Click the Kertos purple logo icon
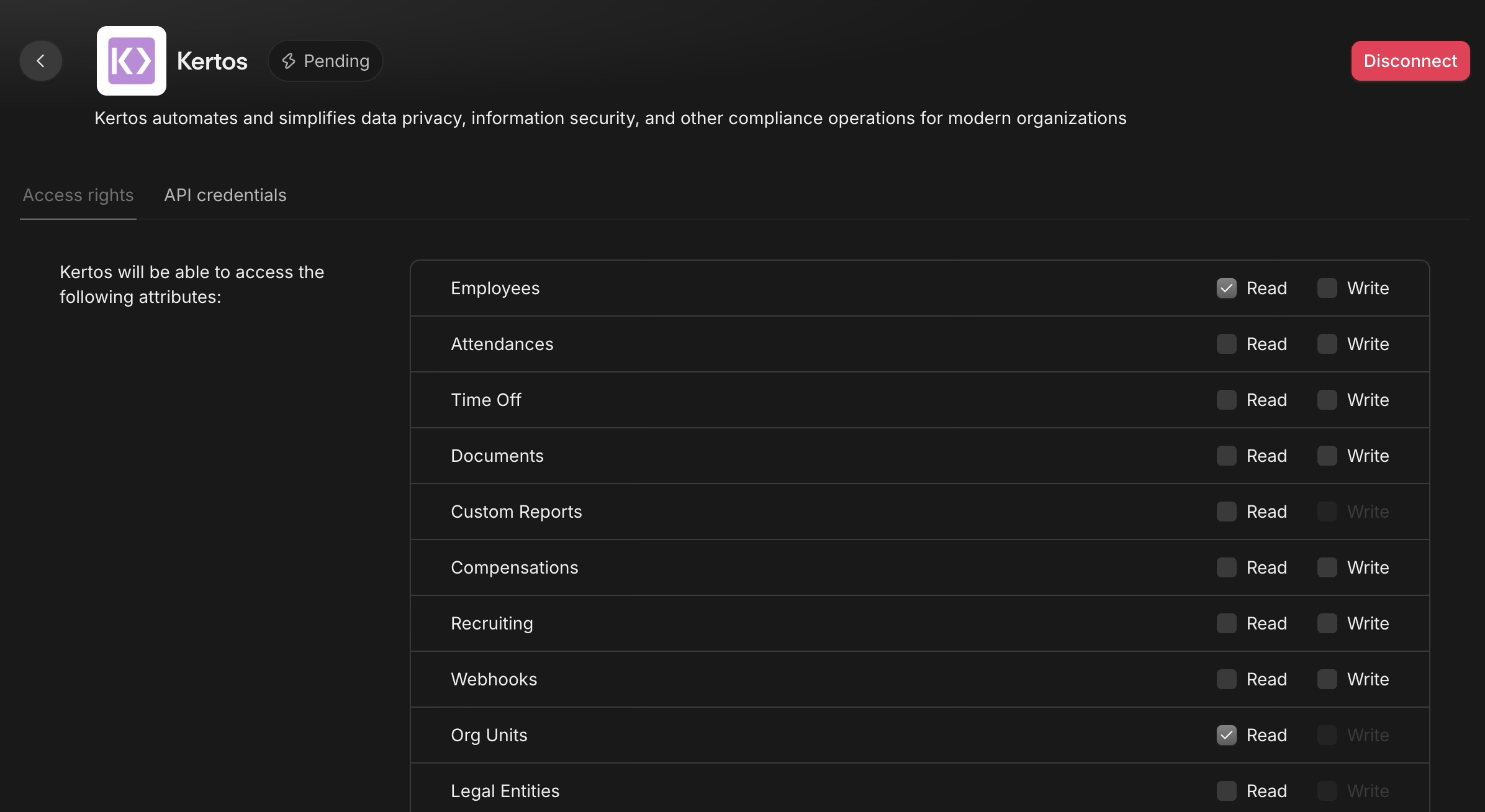Screen dimensions: 1485x812 (132, 61)
